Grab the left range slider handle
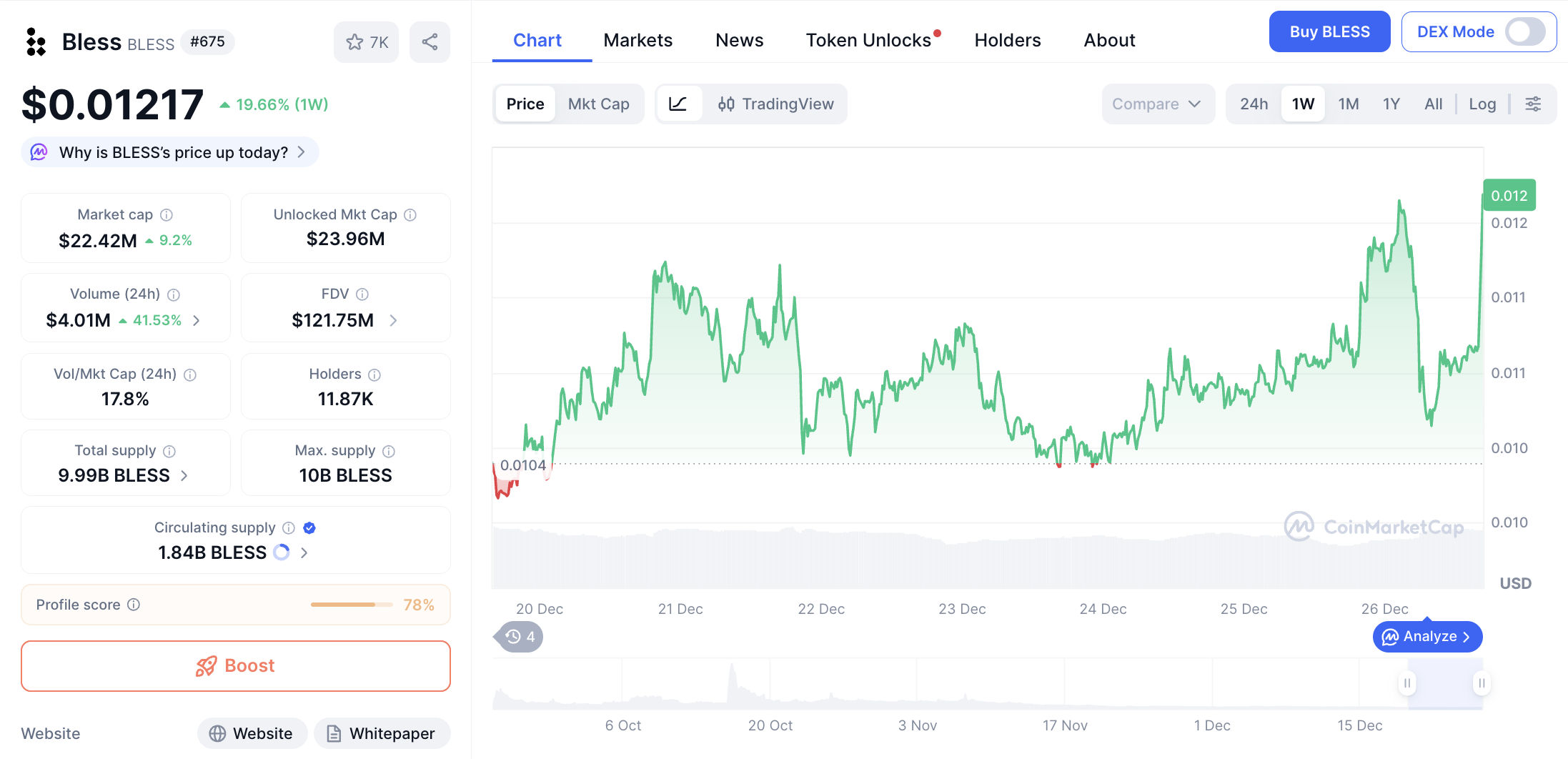 [1406, 683]
